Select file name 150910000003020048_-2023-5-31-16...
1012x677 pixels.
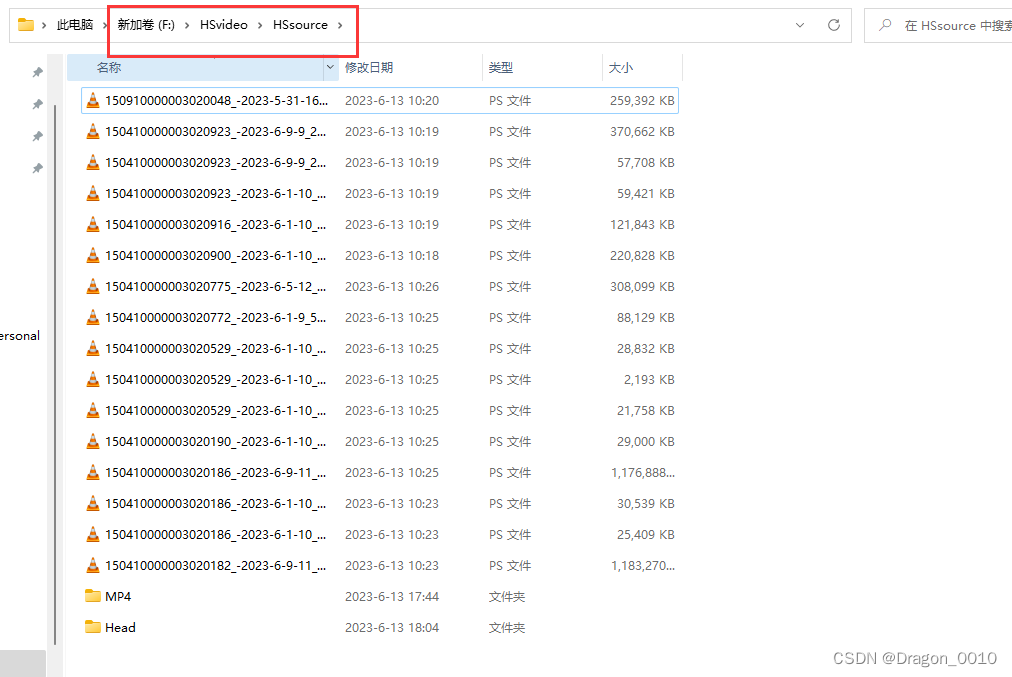(216, 101)
